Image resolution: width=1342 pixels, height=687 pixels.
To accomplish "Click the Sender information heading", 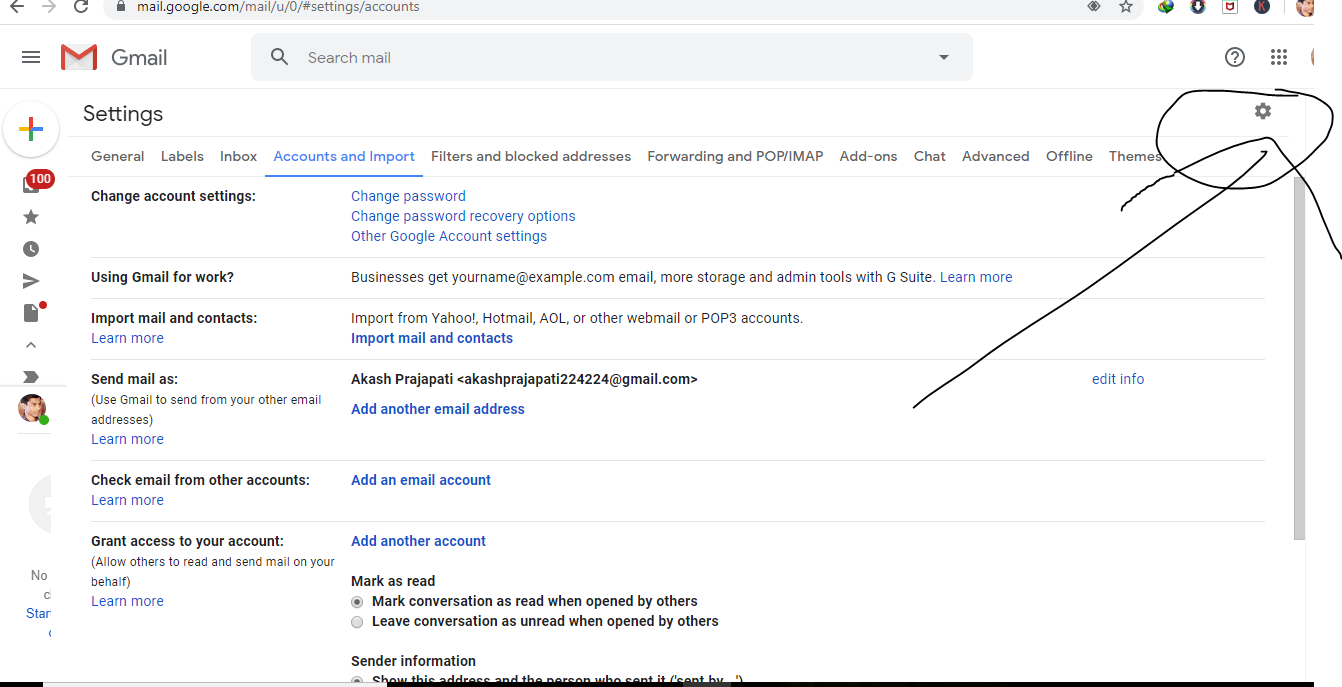I will coord(413,661).
